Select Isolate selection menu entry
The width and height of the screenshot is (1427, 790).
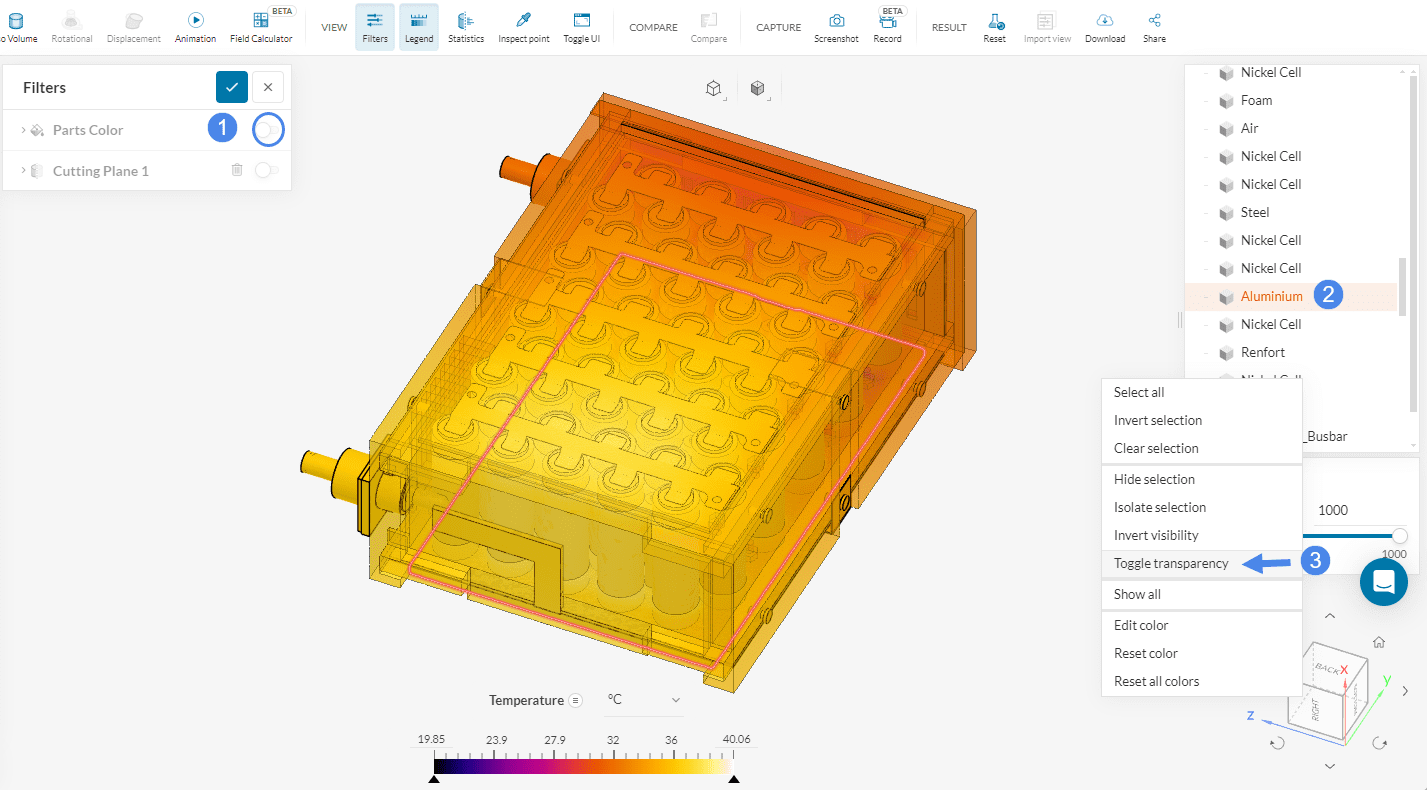(x=1160, y=507)
